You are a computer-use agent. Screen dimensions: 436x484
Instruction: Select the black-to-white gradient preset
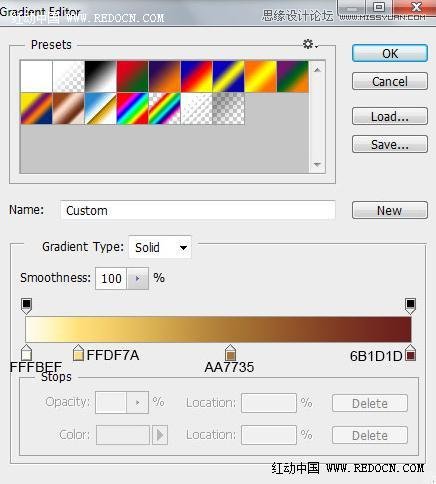[101, 76]
